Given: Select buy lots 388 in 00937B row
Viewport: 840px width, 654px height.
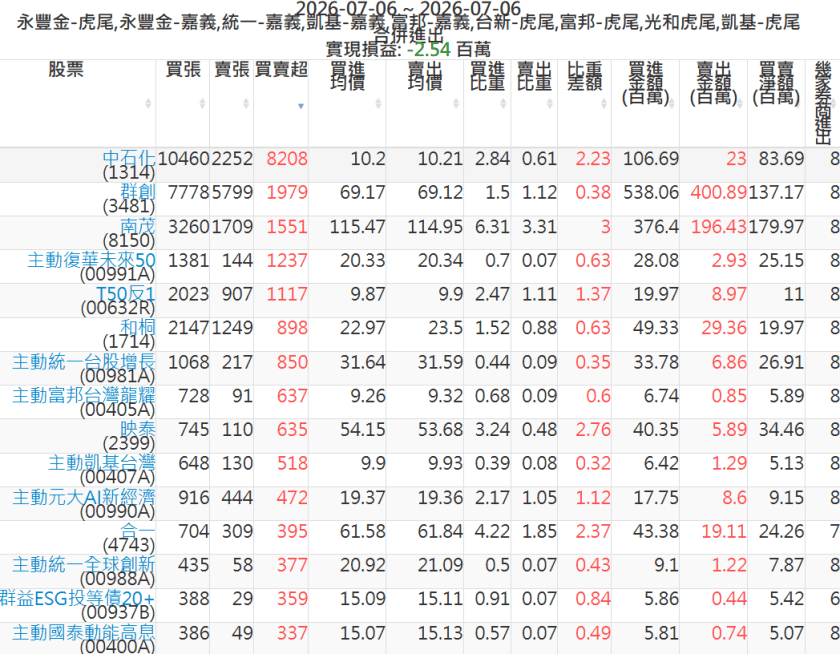Looking at the screenshot, I should click(x=194, y=599).
